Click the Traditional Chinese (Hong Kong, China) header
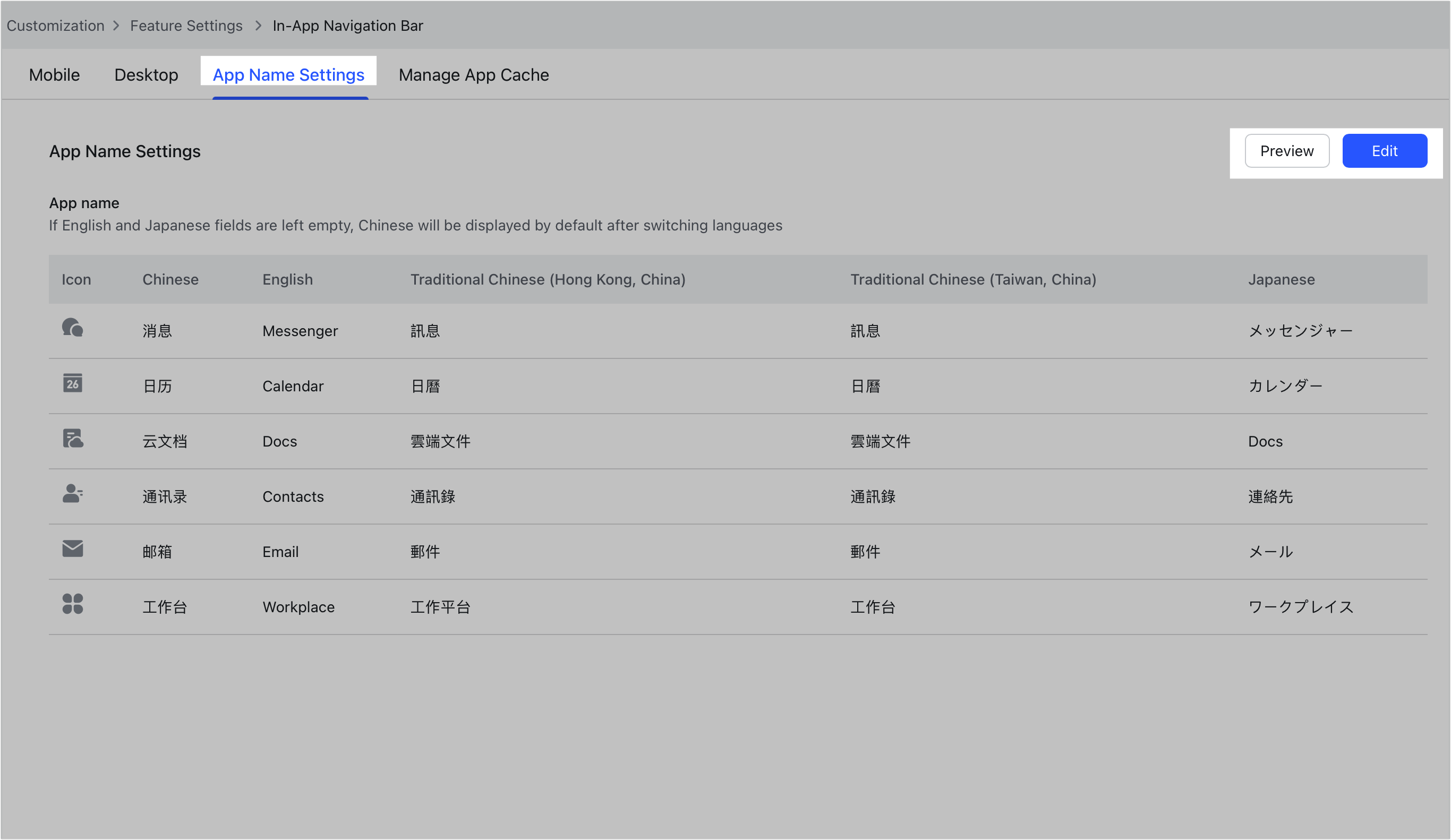1451x840 pixels. pyautogui.click(x=548, y=280)
